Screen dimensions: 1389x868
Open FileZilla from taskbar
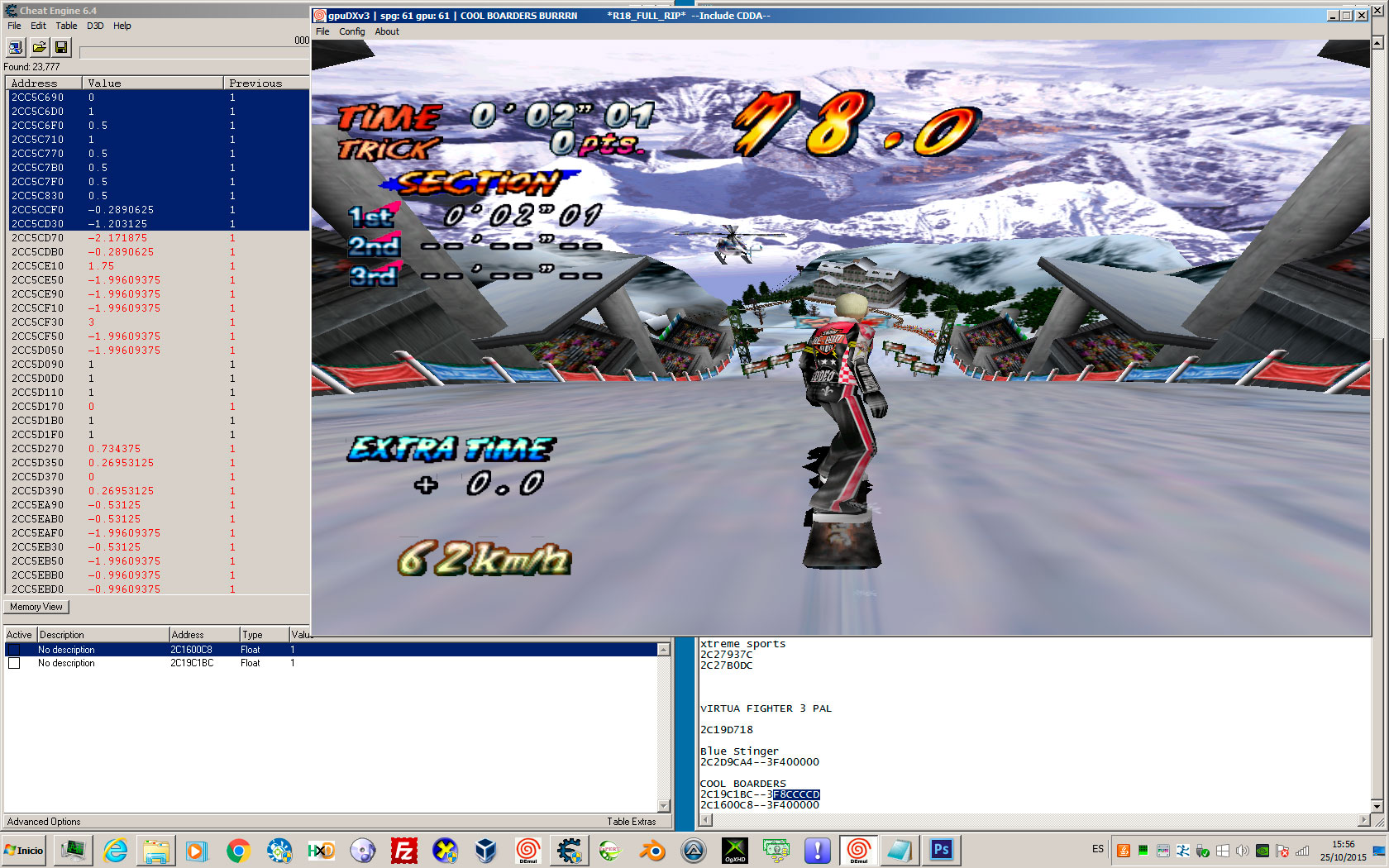(x=403, y=851)
